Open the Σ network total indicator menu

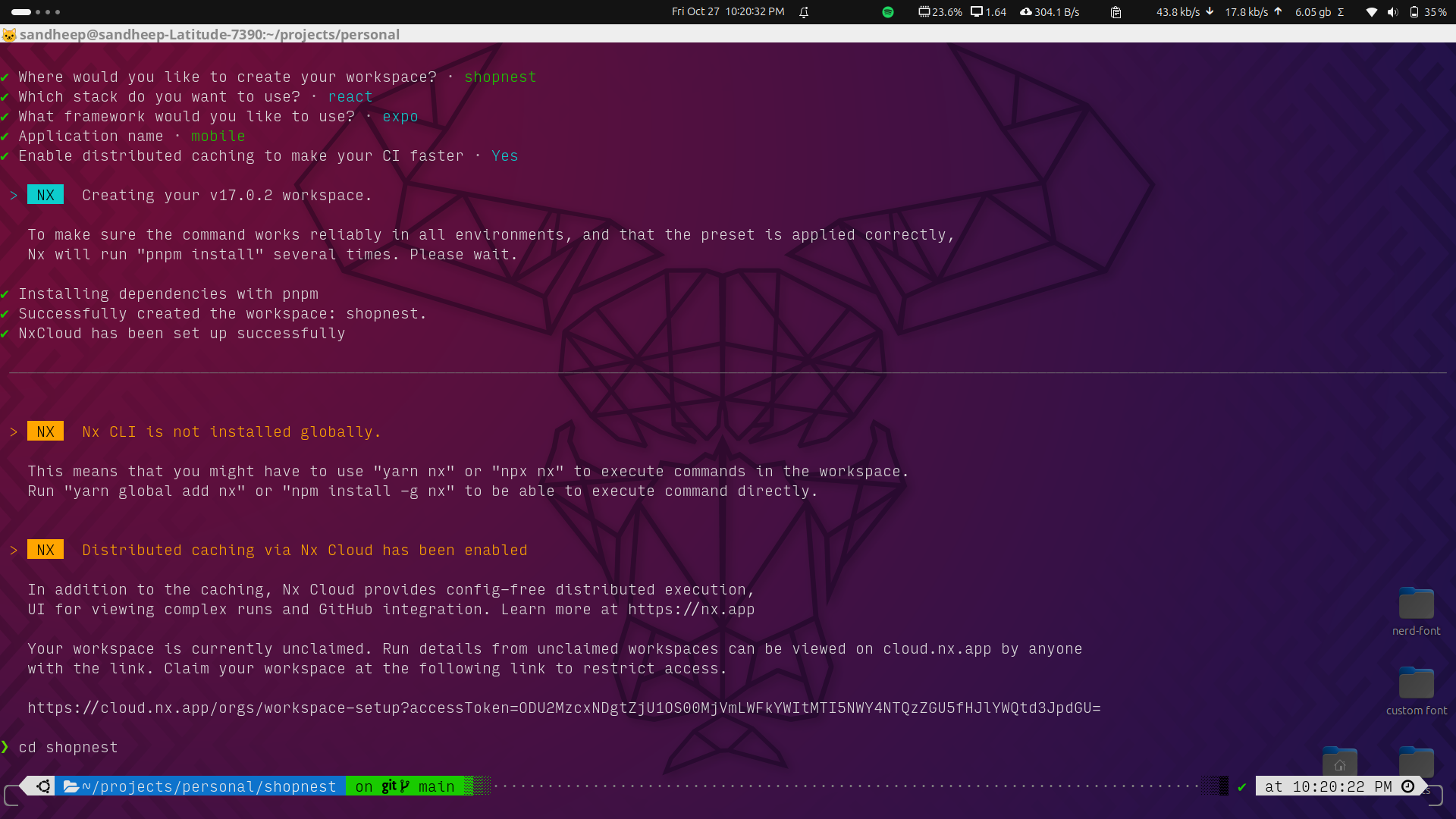tap(1321, 12)
